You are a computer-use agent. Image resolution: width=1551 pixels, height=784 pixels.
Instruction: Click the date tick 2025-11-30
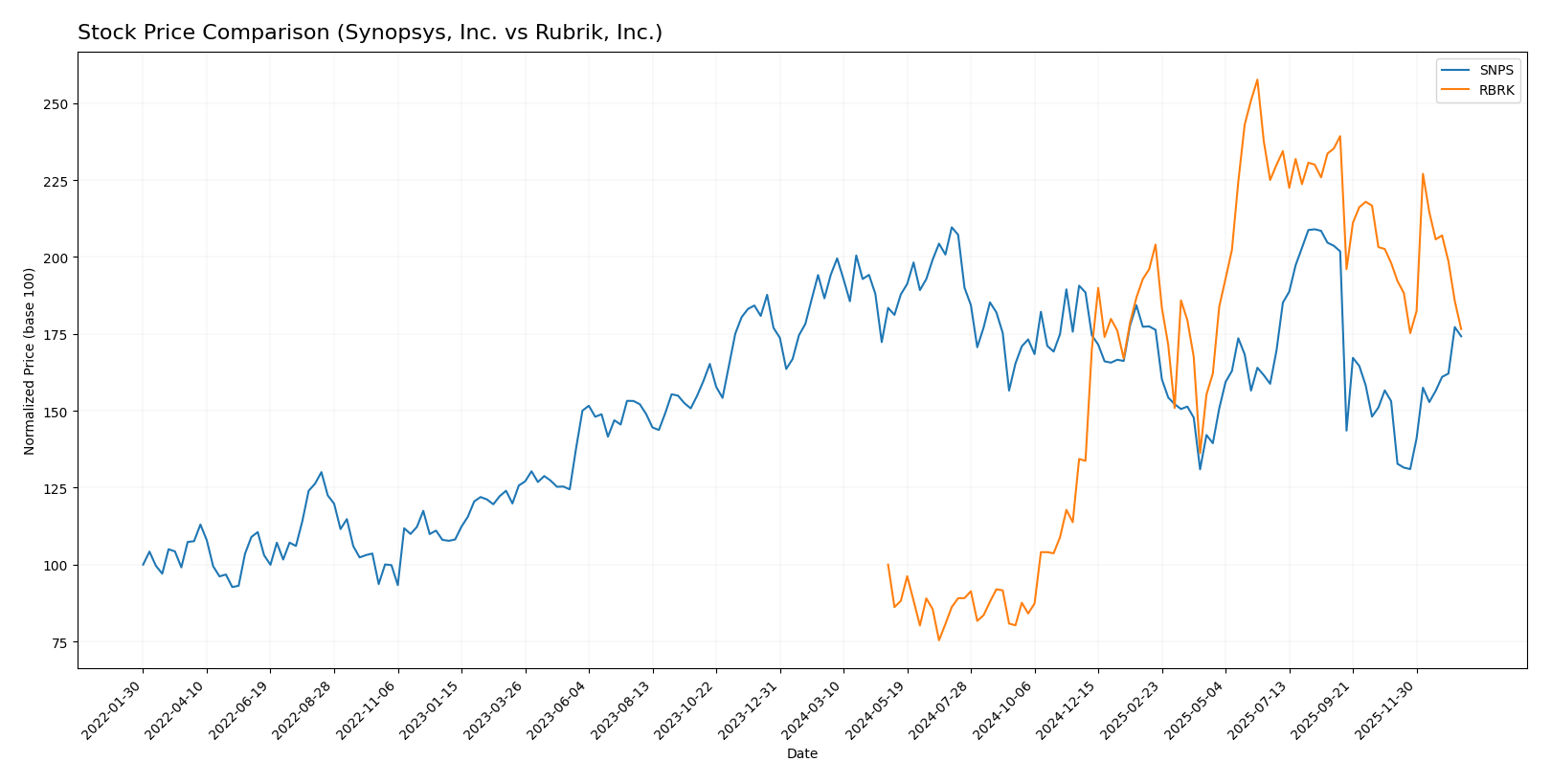point(1386,710)
